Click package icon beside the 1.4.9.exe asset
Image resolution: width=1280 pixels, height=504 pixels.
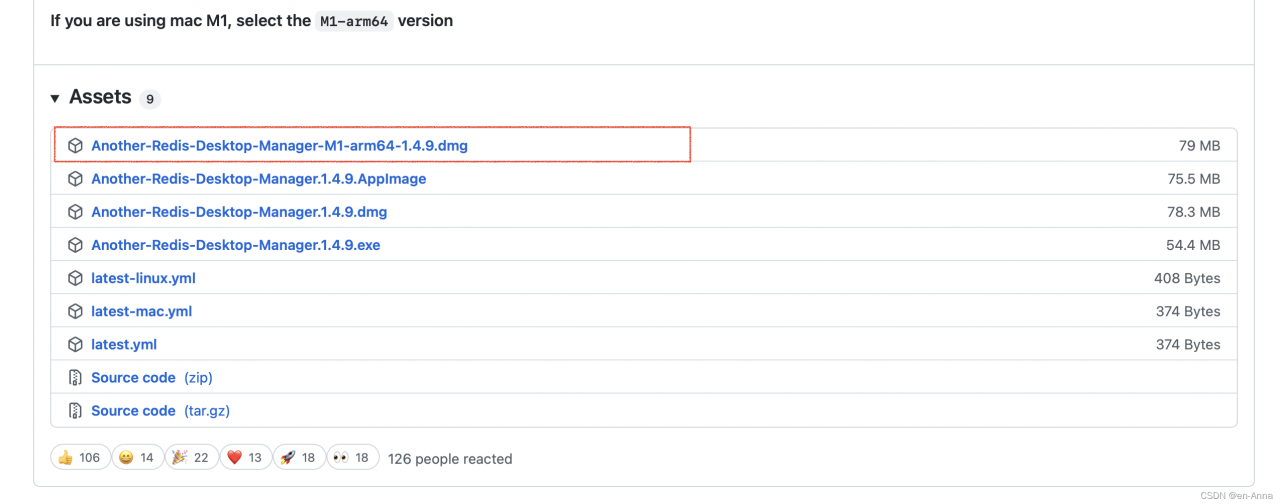[x=75, y=245]
